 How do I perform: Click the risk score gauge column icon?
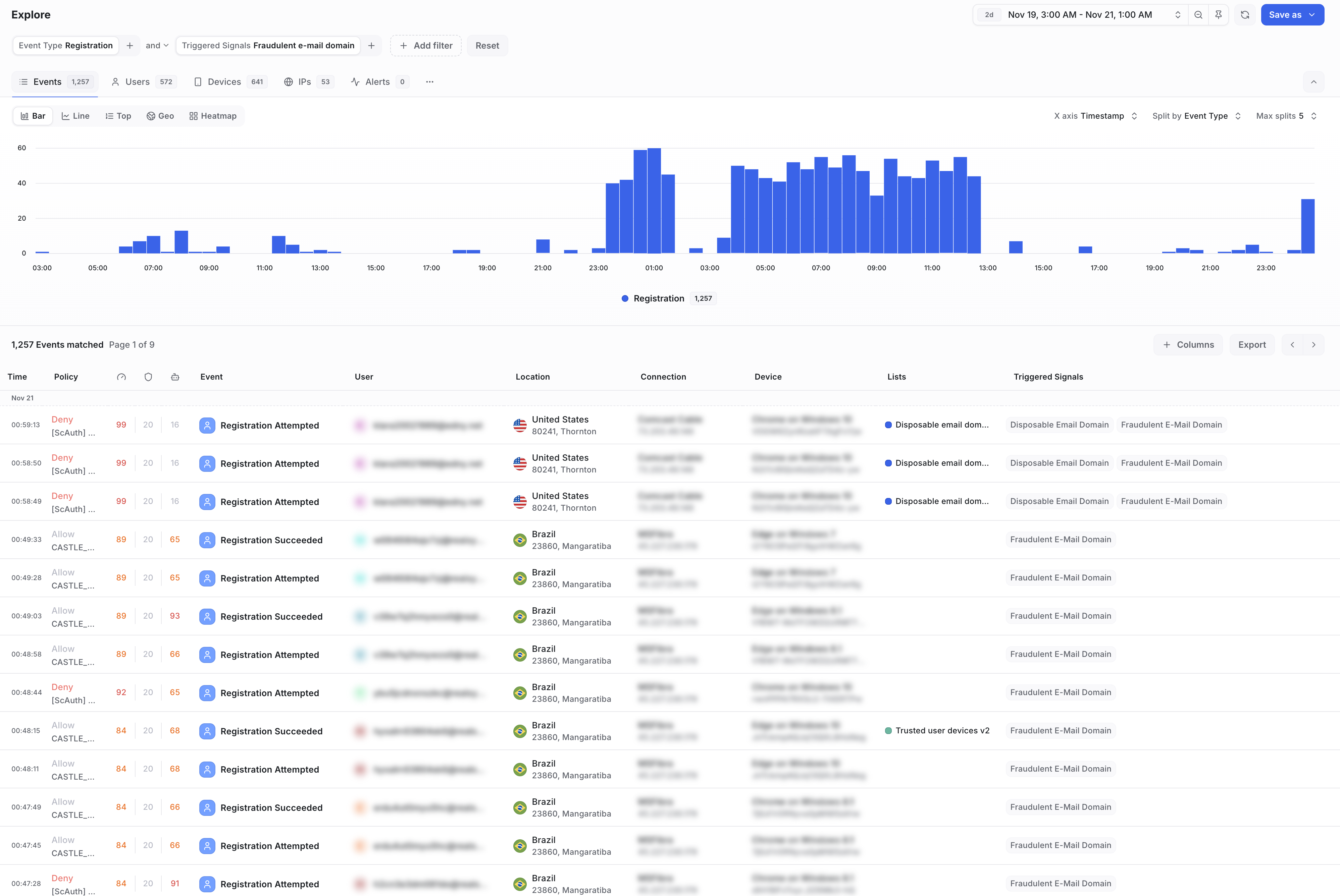click(x=121, y=377)
